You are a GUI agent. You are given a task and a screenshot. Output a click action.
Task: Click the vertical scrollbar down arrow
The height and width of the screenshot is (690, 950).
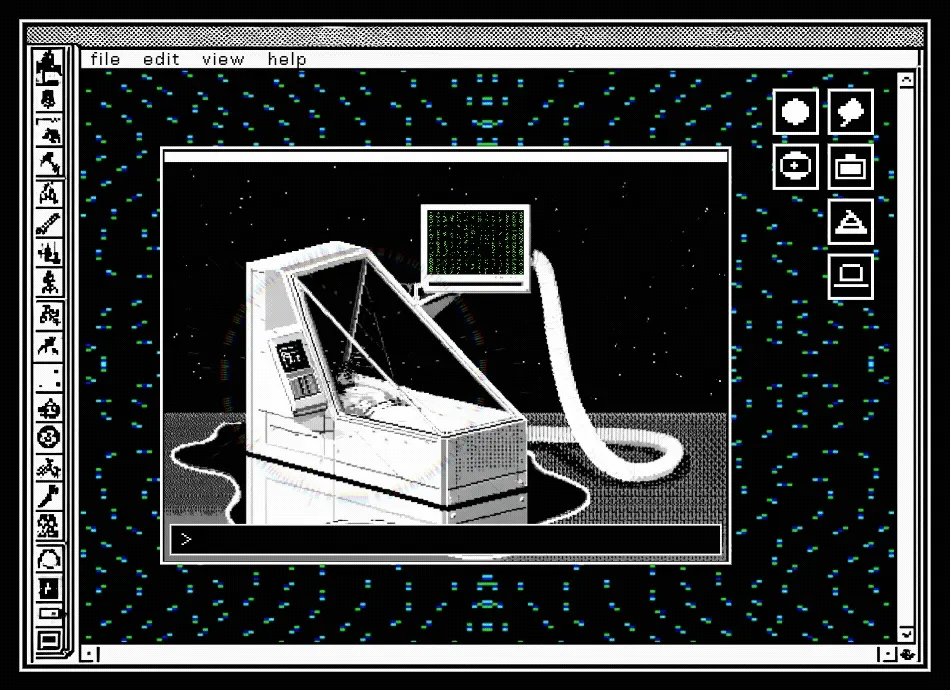click(x=906, y=634)
